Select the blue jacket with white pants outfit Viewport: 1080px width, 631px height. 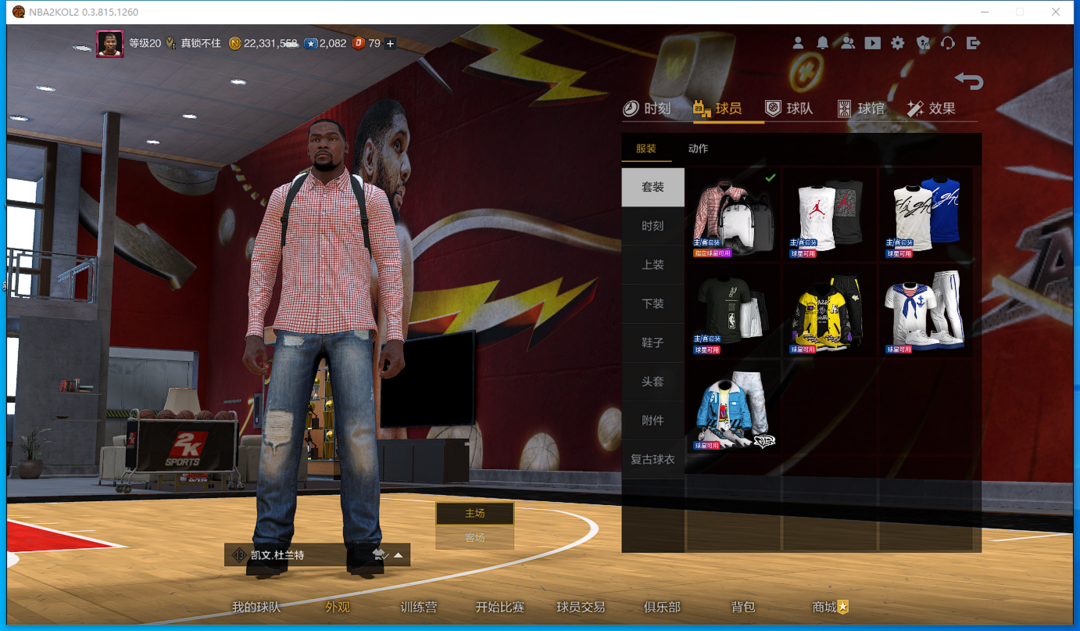click(x=735, y=408)
